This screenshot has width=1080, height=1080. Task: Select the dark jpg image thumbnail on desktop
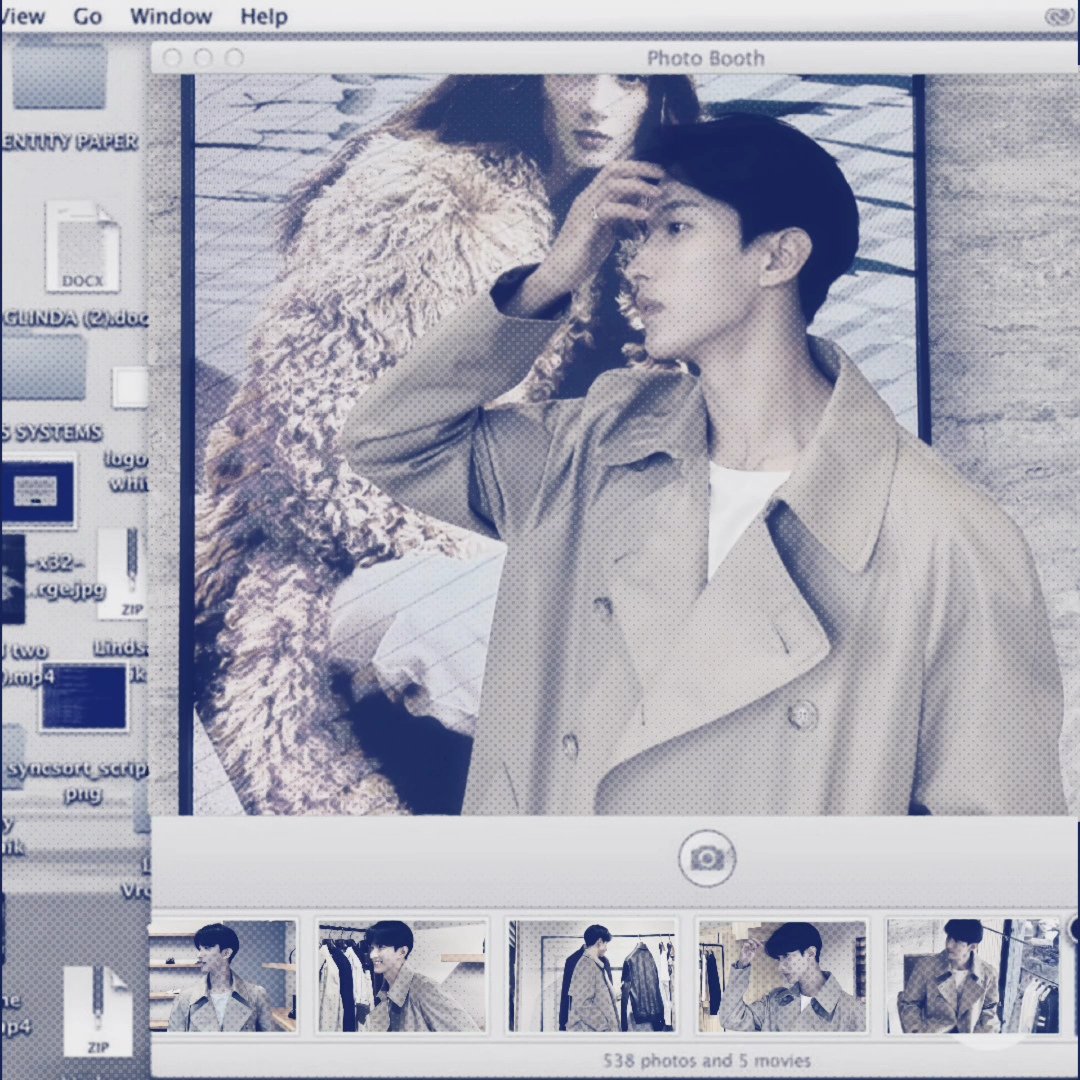coord(13,579)
